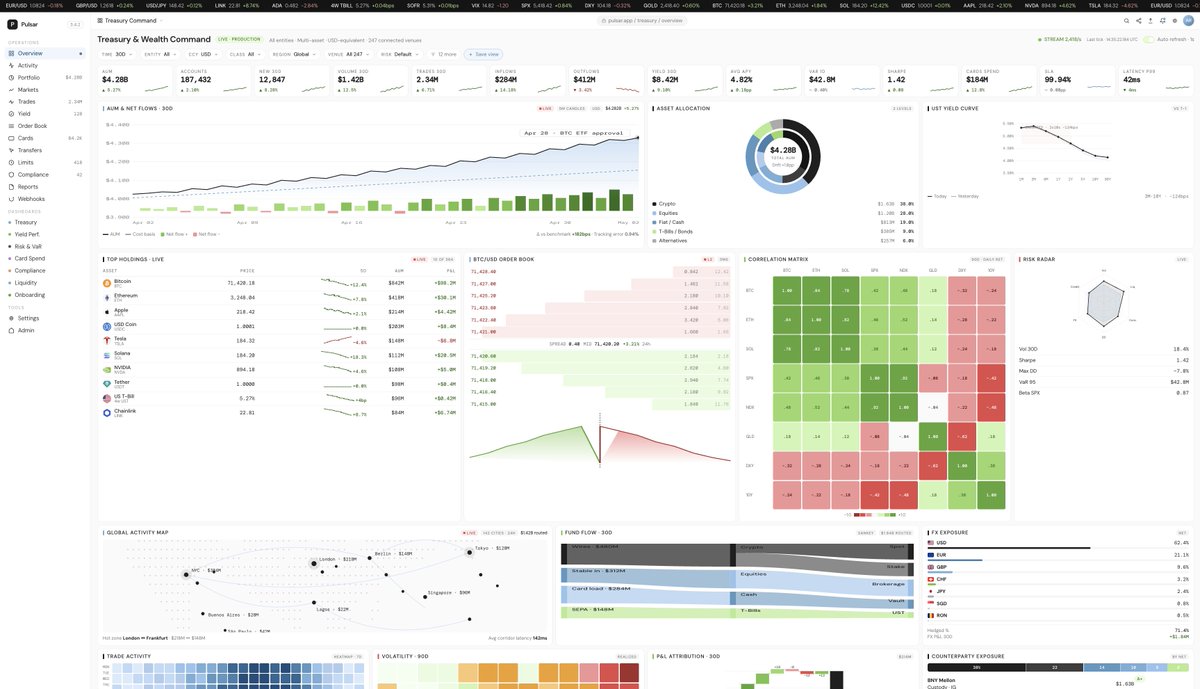Open the Time 30D filter dropdown
Image resolution: width=1200 pixels, height=689 pixels.
pos(119,54)
